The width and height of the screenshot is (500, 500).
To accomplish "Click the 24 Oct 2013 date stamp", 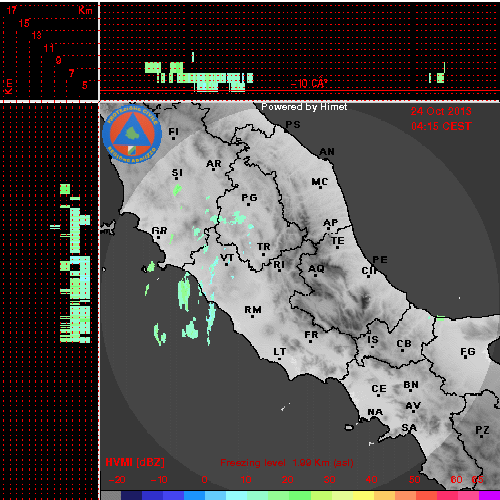I will (441, 111).
